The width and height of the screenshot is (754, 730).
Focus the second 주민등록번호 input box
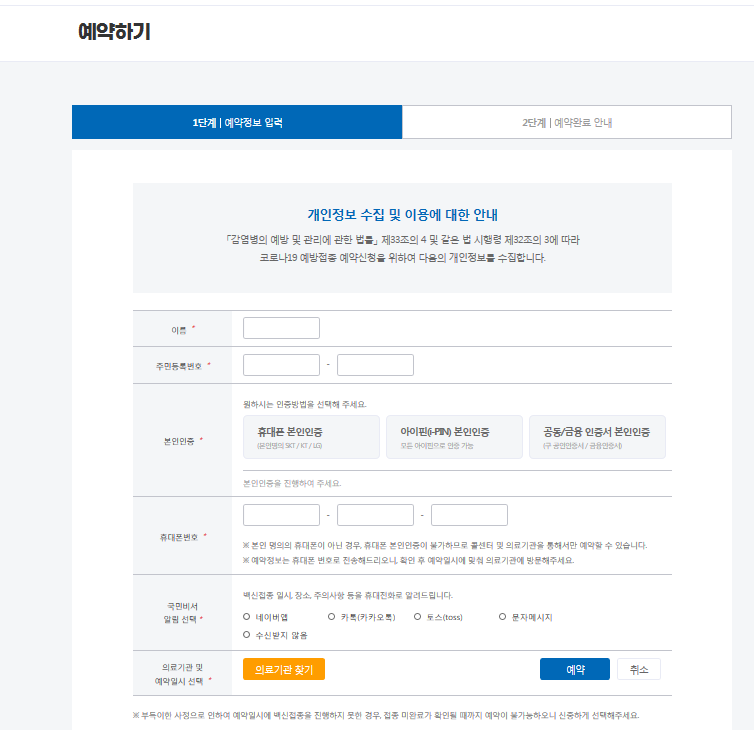(x=375, y=365)
